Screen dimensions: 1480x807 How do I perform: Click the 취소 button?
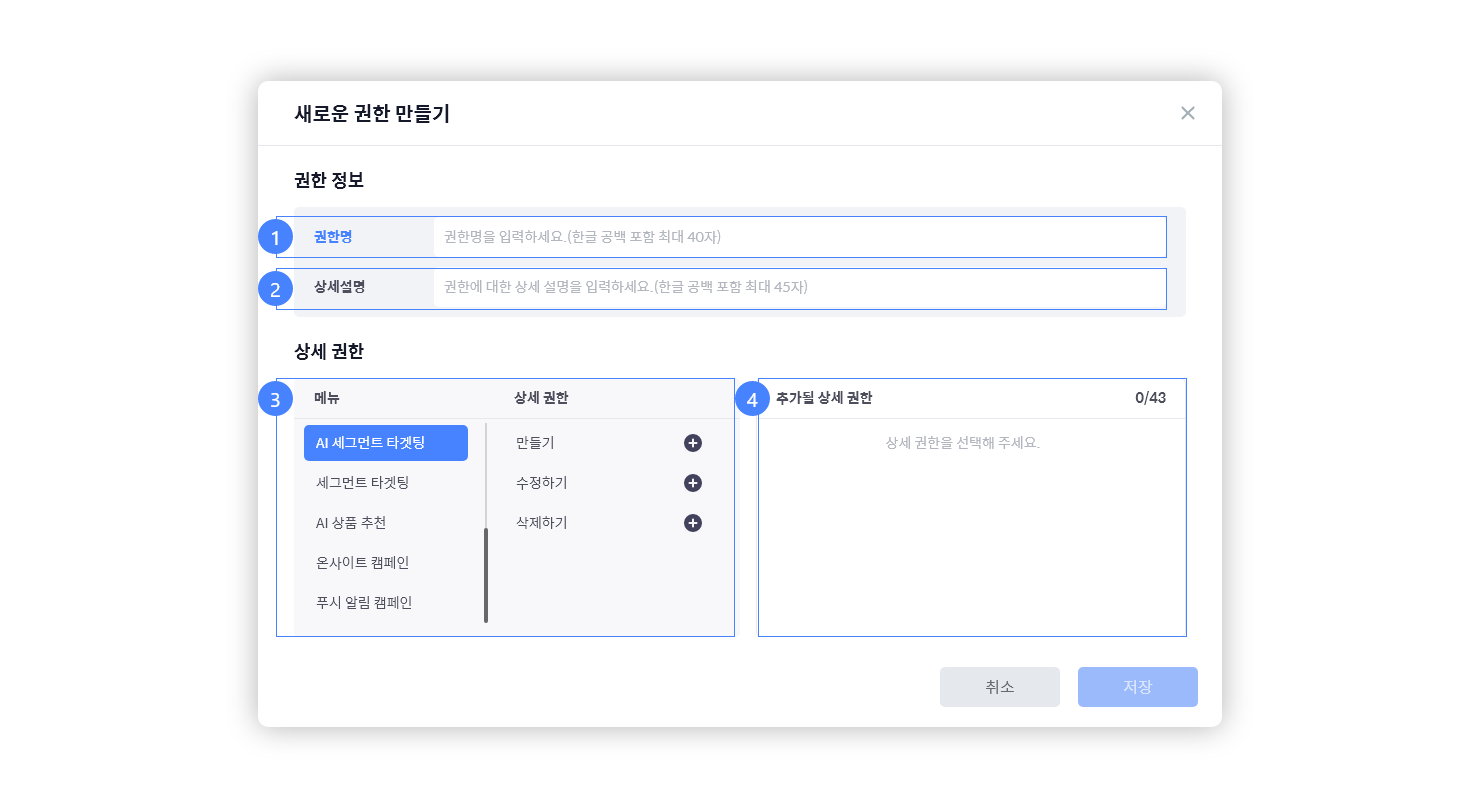[999, 687]
